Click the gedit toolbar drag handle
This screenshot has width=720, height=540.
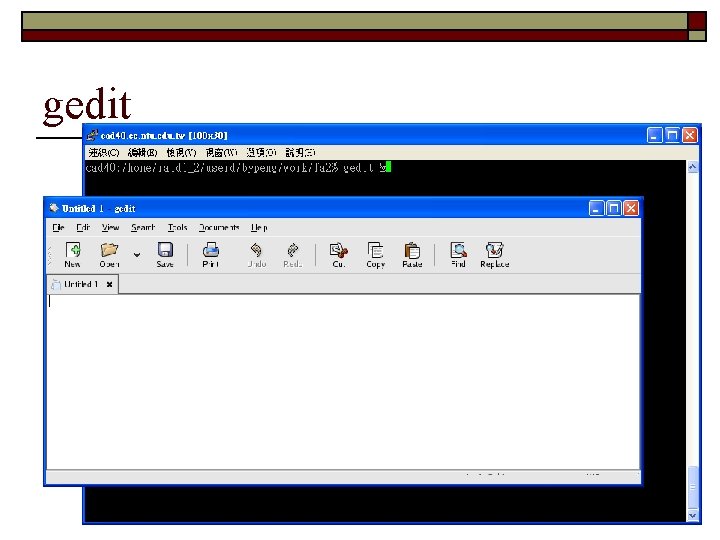(x=50, y=255)
